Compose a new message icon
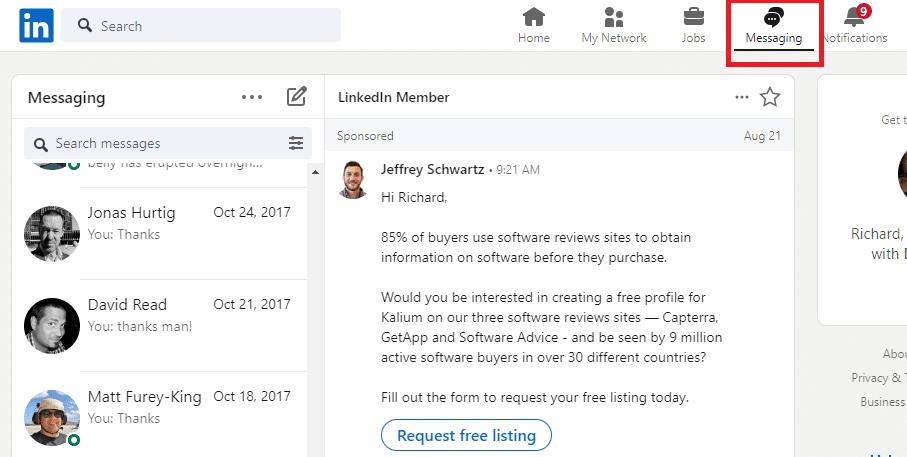This screenshot has height=457, width=907. pyautogui.click(x=296, y=97)
